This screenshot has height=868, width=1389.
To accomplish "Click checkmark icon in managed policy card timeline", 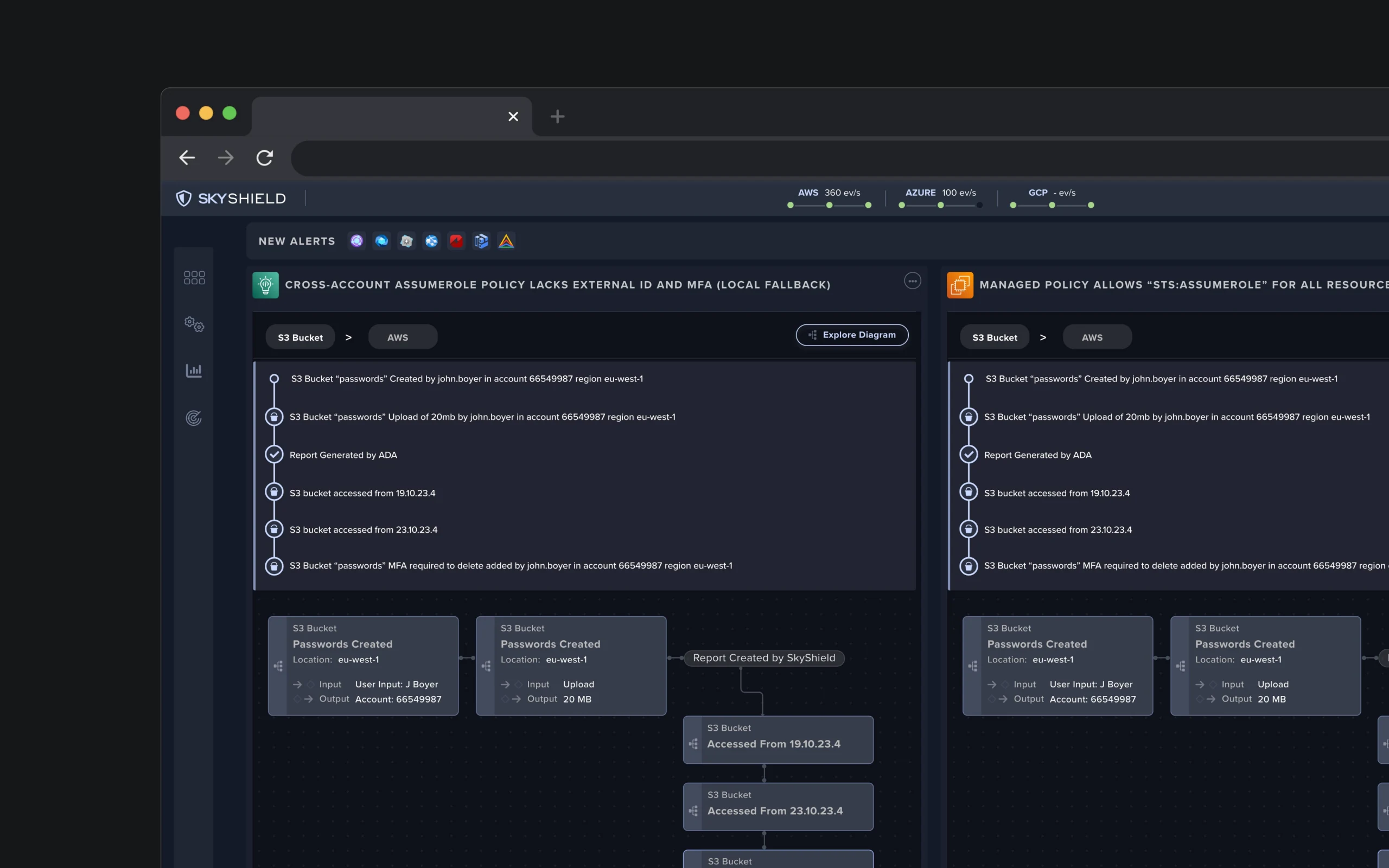I will click(x=969, y=455).
